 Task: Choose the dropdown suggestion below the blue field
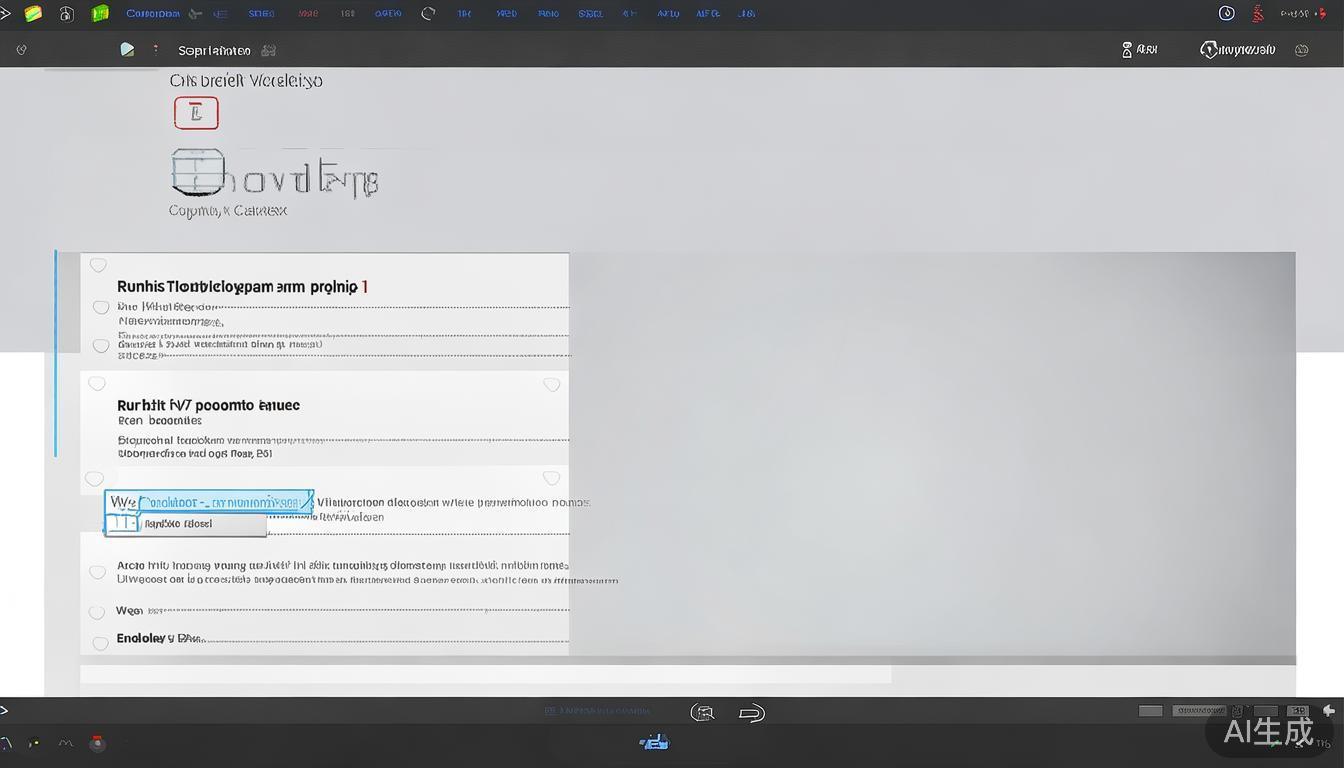click(186, 524)
